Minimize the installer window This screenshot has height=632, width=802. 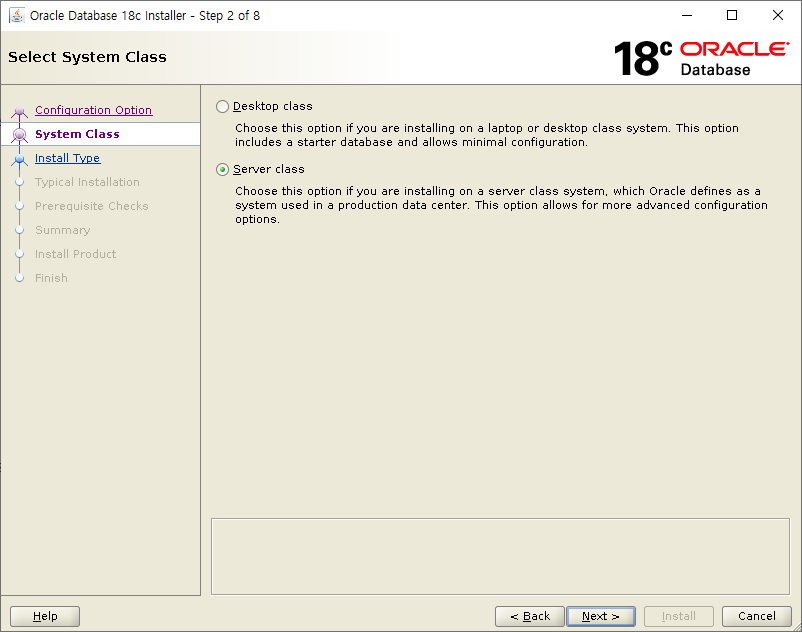click(687, 15)
